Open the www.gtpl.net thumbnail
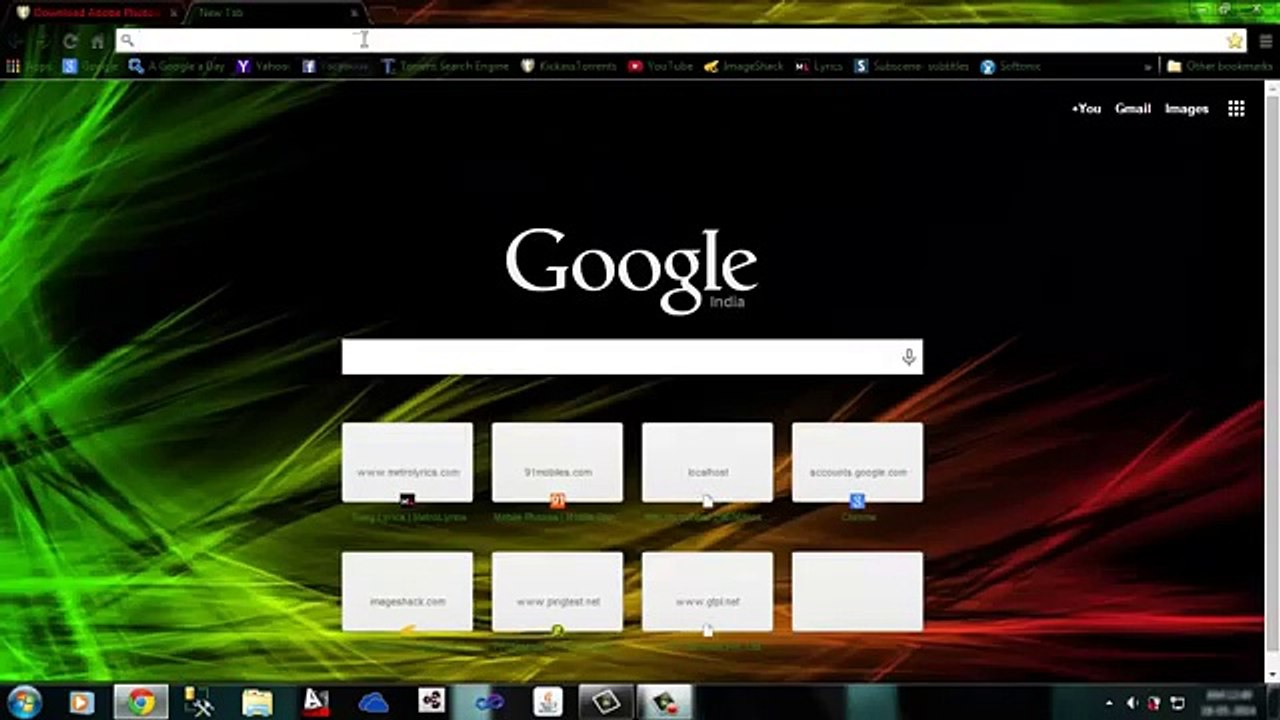 pyautogui.click(x=707, y=592)
